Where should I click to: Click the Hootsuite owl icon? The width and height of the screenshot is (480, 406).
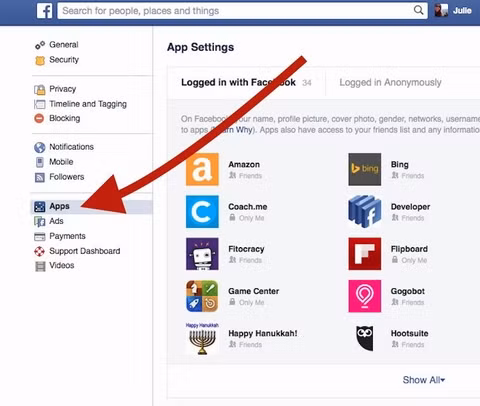pyautogui.click(x=365, y=338)
